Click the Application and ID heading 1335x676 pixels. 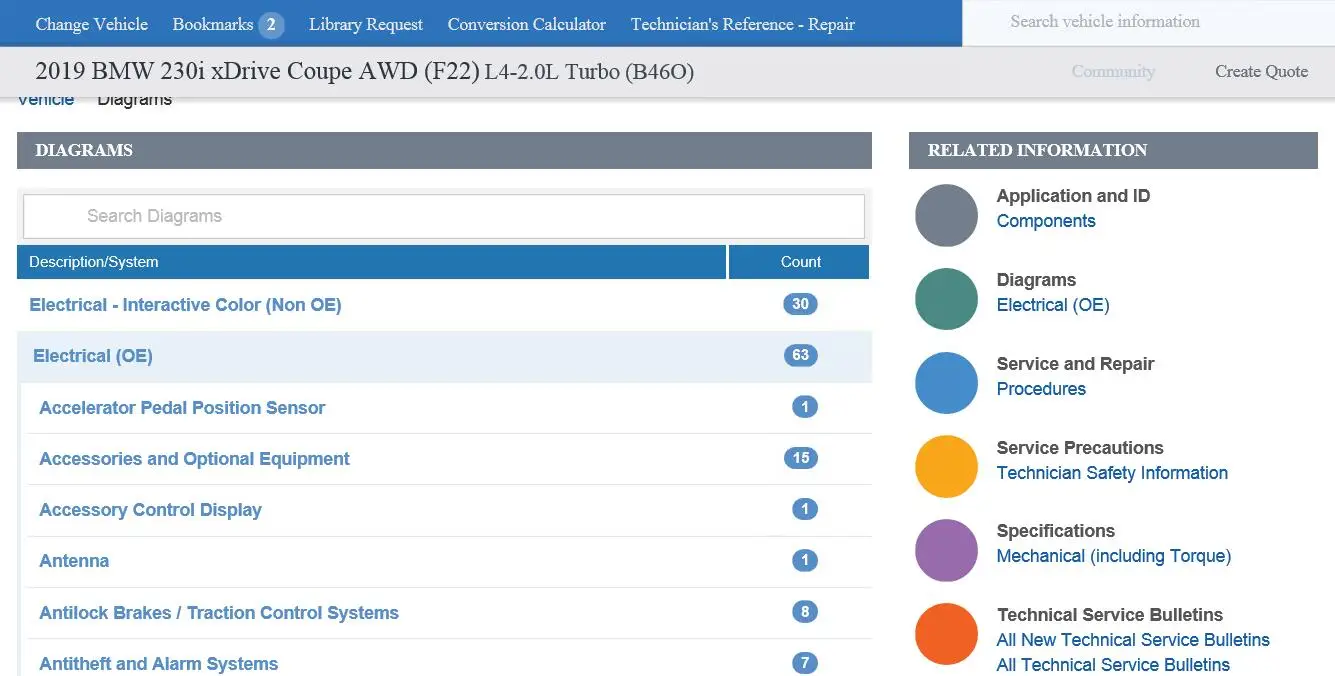pos(1073,196)
